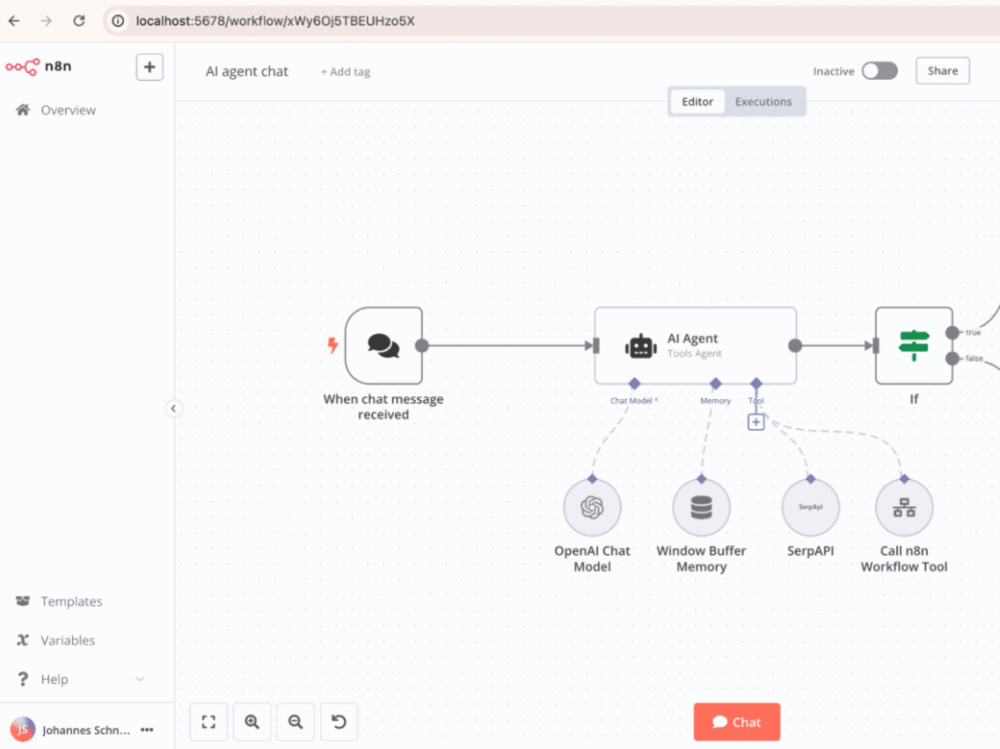Switch to the Executions tab

coord(763,101)
